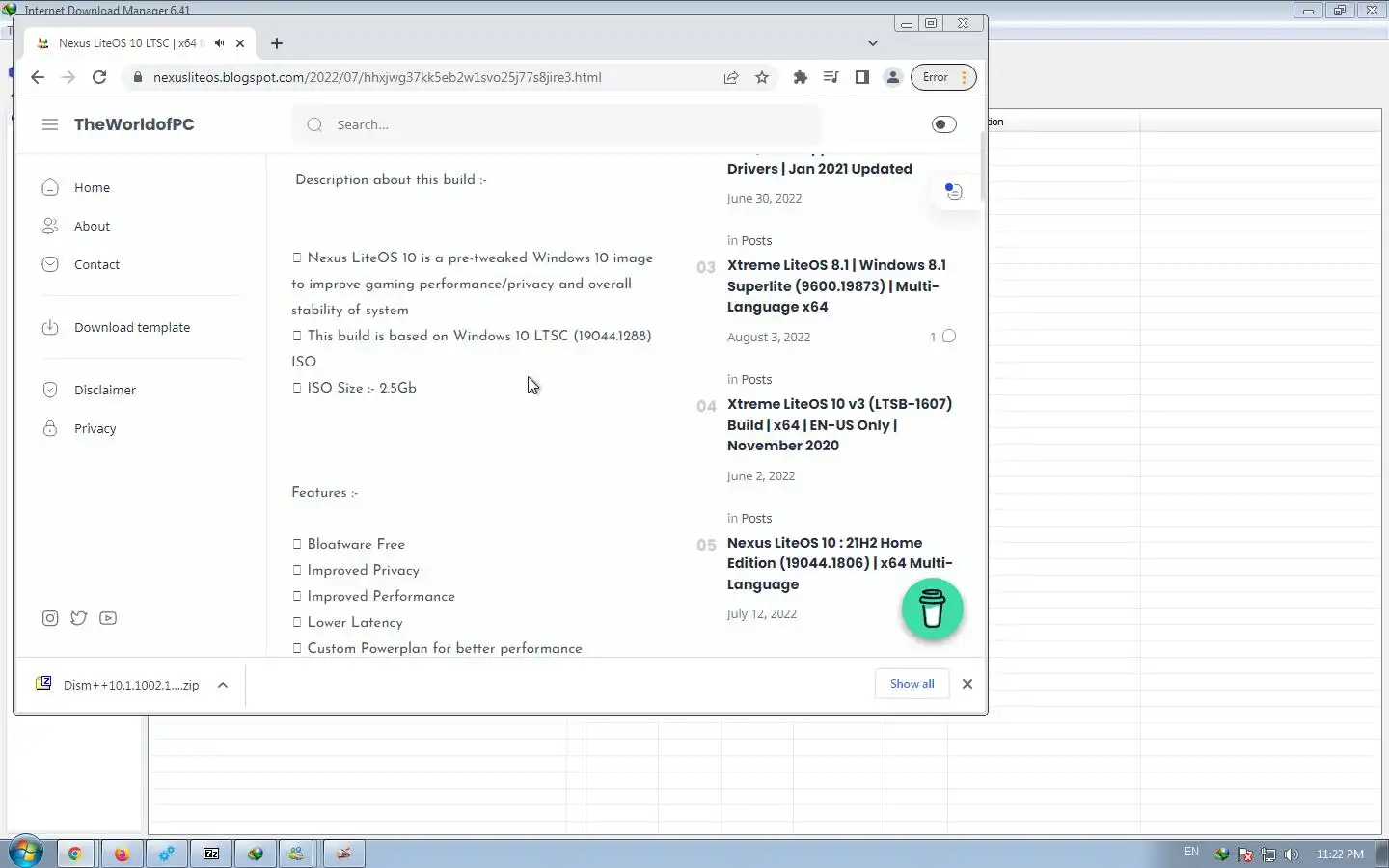Click the address bar URL
The width and height of the screenshot is (1389, 868).
coord(377,77)
